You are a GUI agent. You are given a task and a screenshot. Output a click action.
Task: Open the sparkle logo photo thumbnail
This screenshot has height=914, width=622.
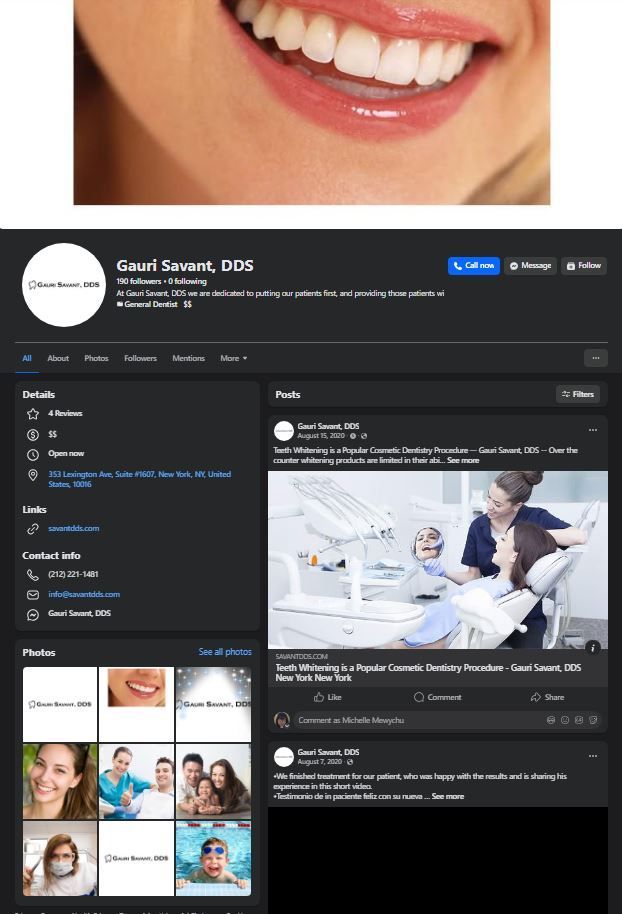pyautogui.click(x=213, y=704)
